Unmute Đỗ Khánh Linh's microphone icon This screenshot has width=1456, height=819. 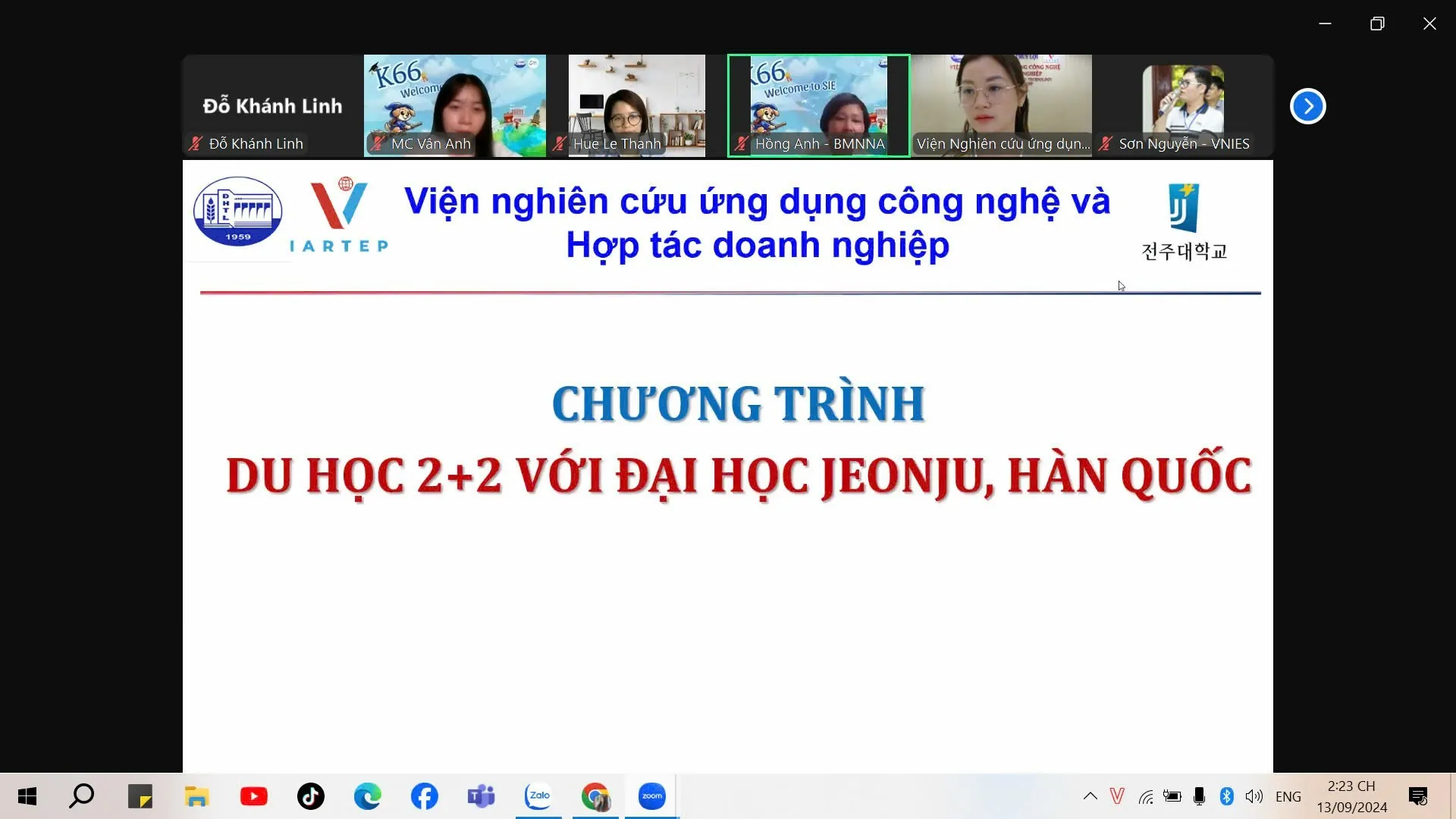tap(196, 143)
